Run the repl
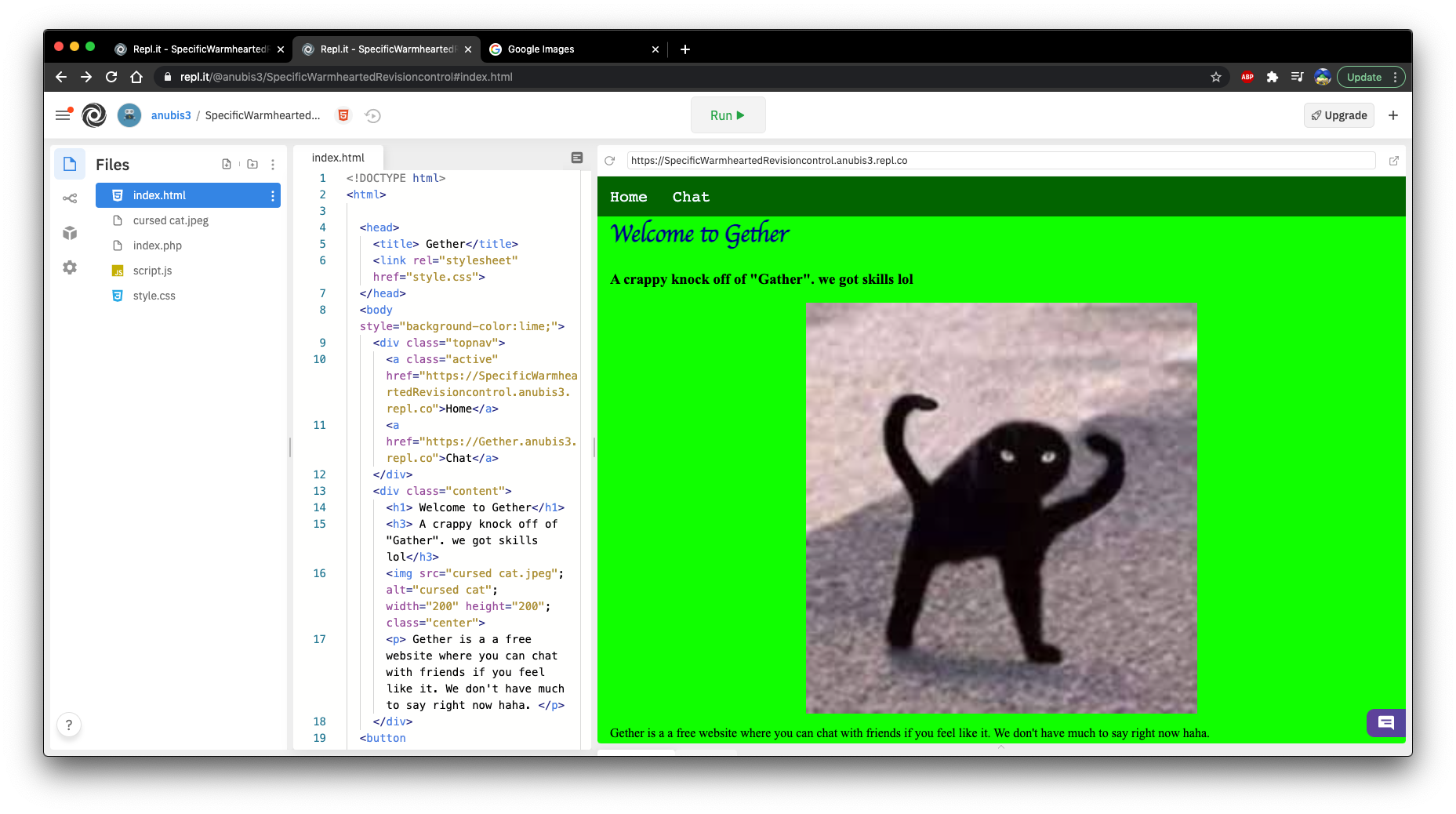Image resolution: width=1456 pixels, height=814 pixels. (x=728, y=115)
